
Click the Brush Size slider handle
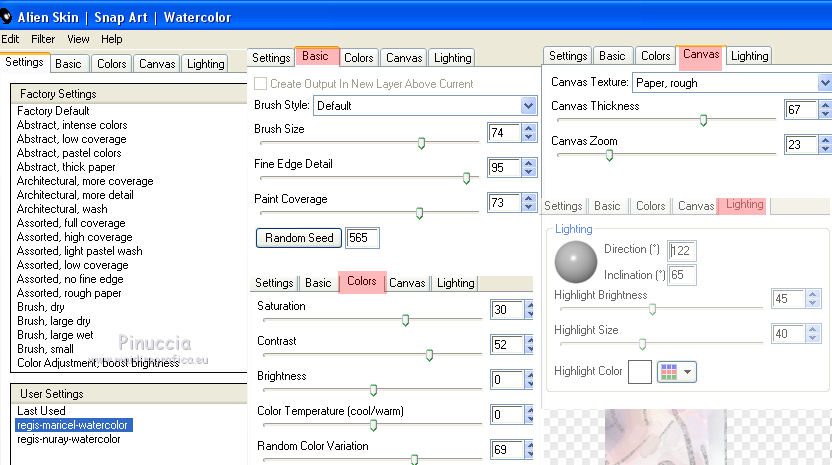coord(421,143)
